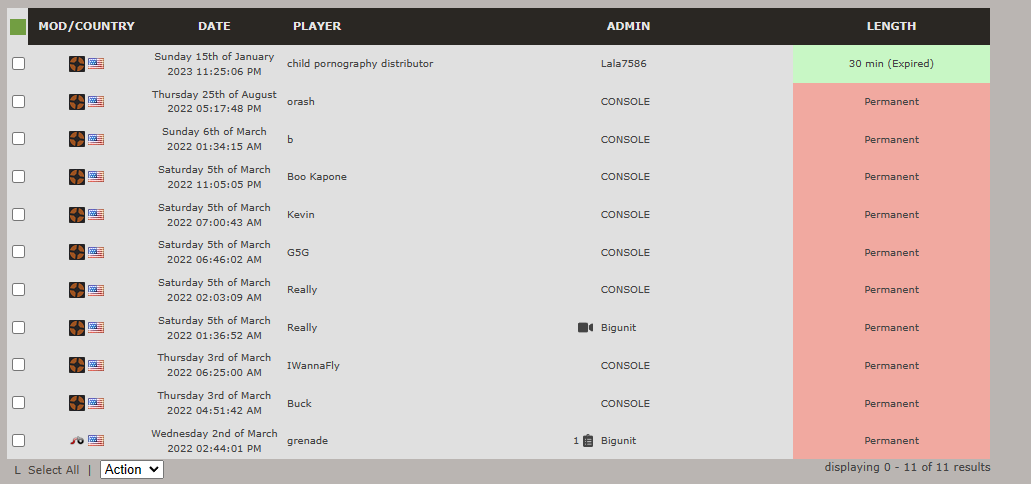
Task: Tick the checkbox for the orash ban
Action: pyautogui.click(x=18, y=101)
